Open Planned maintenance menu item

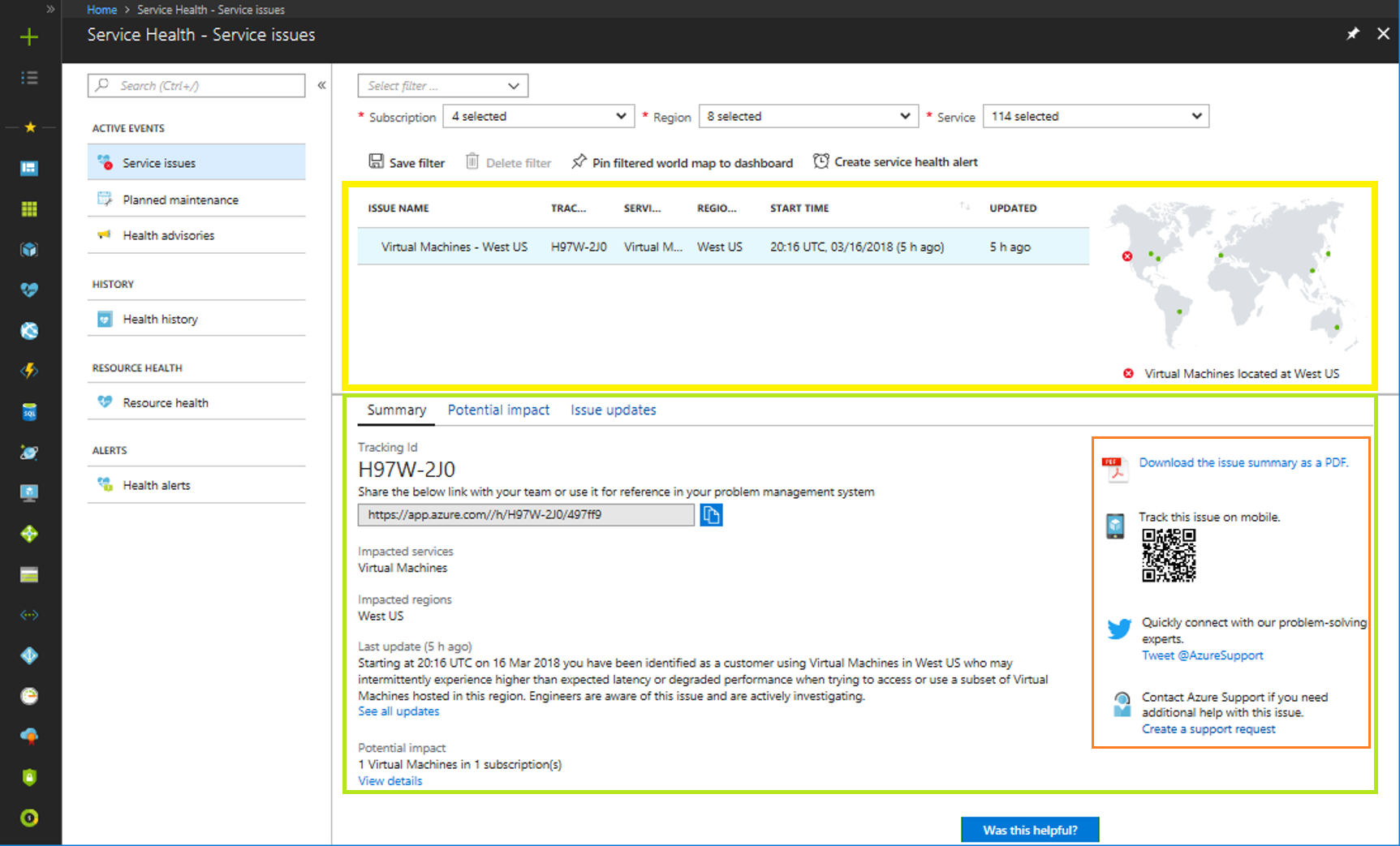tap(196, 200)
